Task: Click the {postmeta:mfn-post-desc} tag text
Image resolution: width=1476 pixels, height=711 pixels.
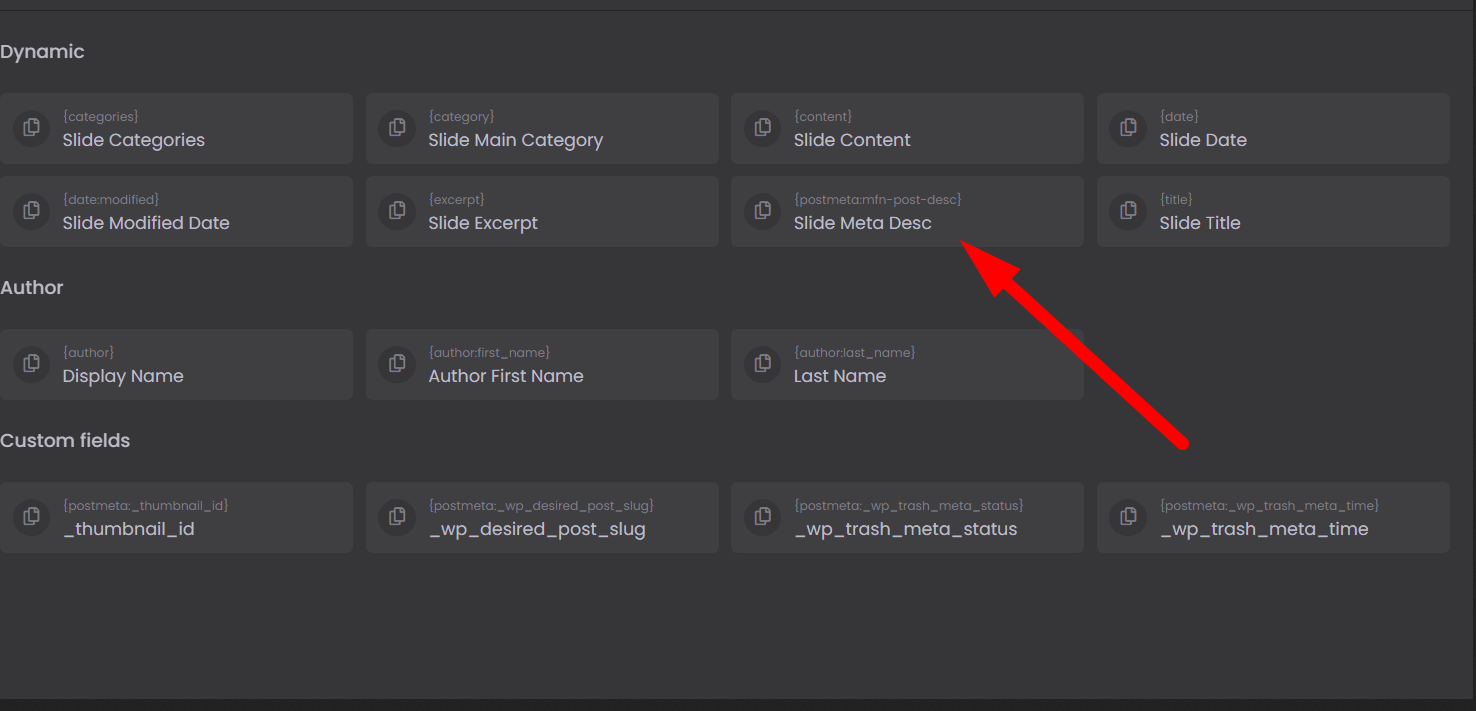Action: [877, 200]
